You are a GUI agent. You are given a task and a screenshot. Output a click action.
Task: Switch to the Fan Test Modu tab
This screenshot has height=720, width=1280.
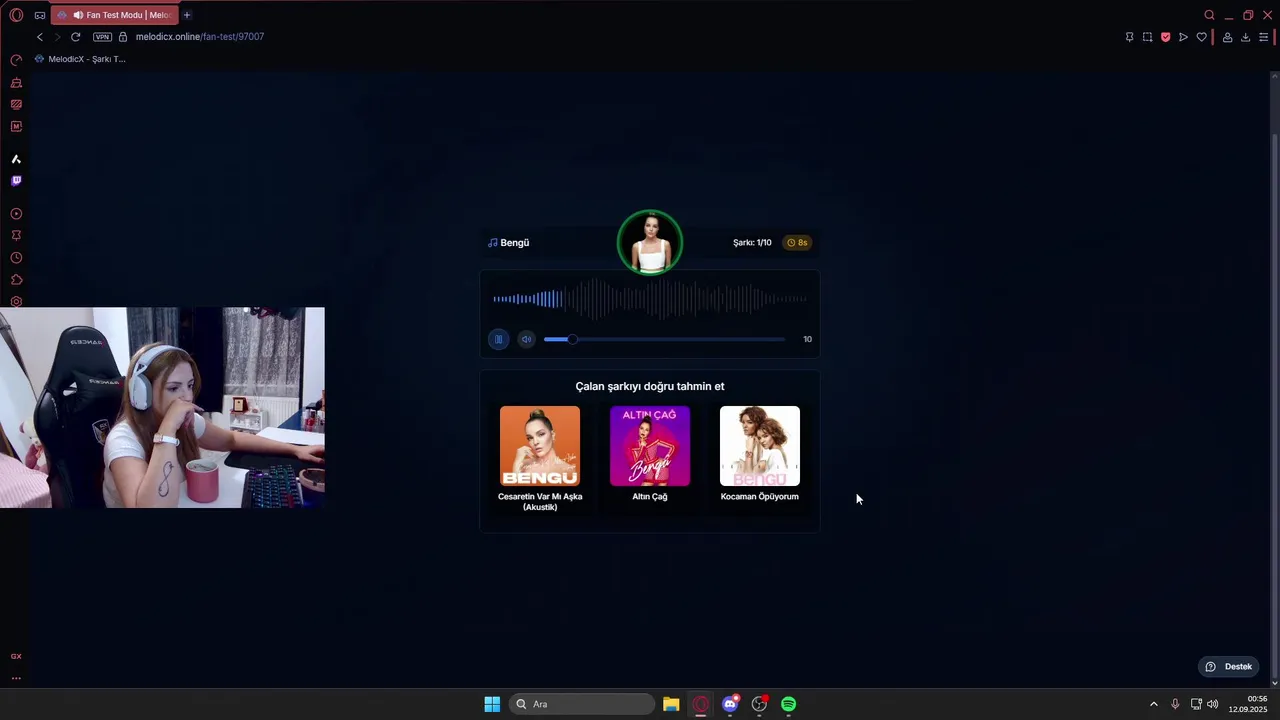point(114,15)
